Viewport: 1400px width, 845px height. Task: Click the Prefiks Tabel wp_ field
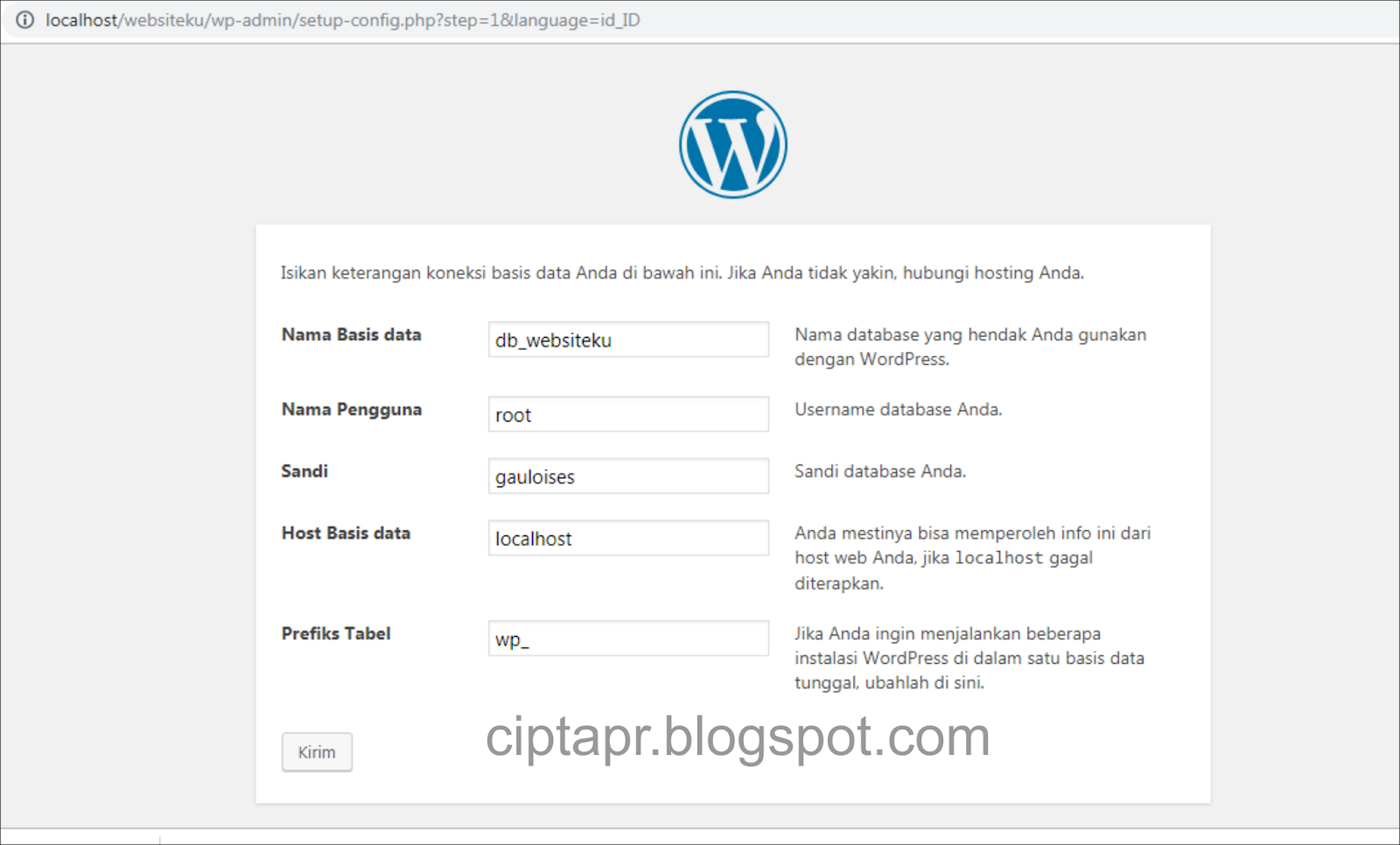tap(627, 639)
